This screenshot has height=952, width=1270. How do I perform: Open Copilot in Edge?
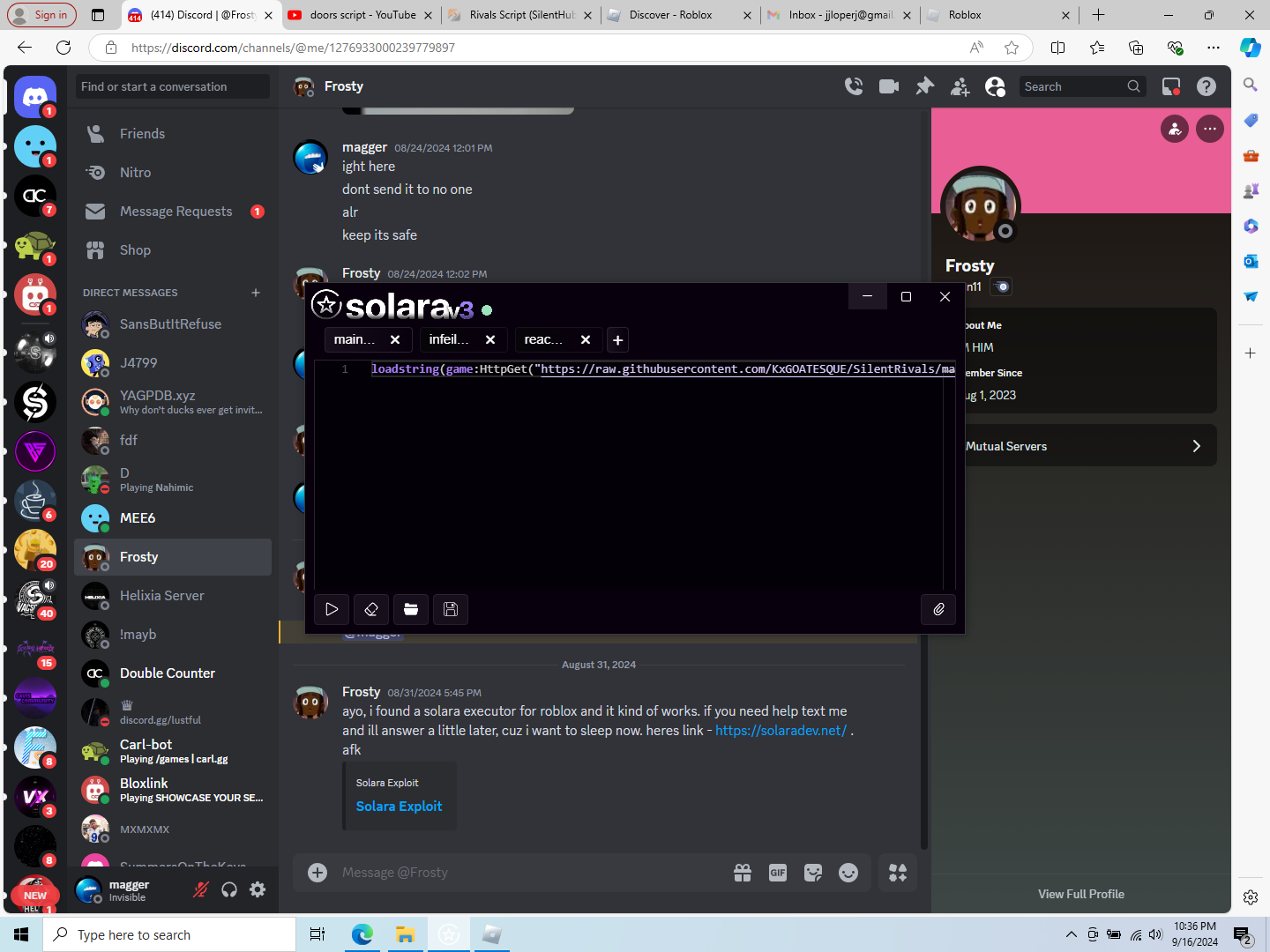point(1251,48)
